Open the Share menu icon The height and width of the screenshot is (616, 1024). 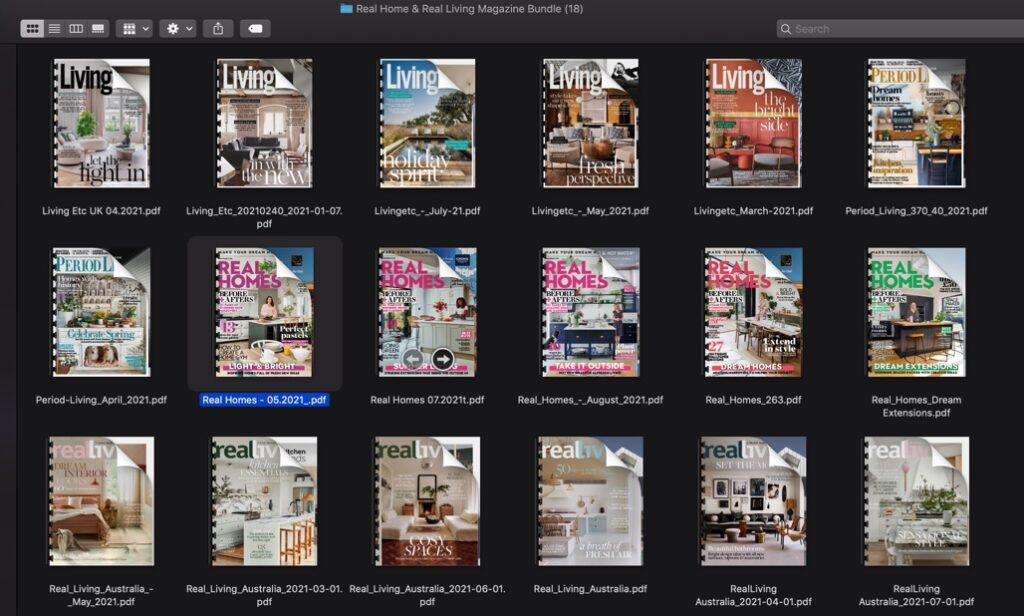tap(218, 28)
